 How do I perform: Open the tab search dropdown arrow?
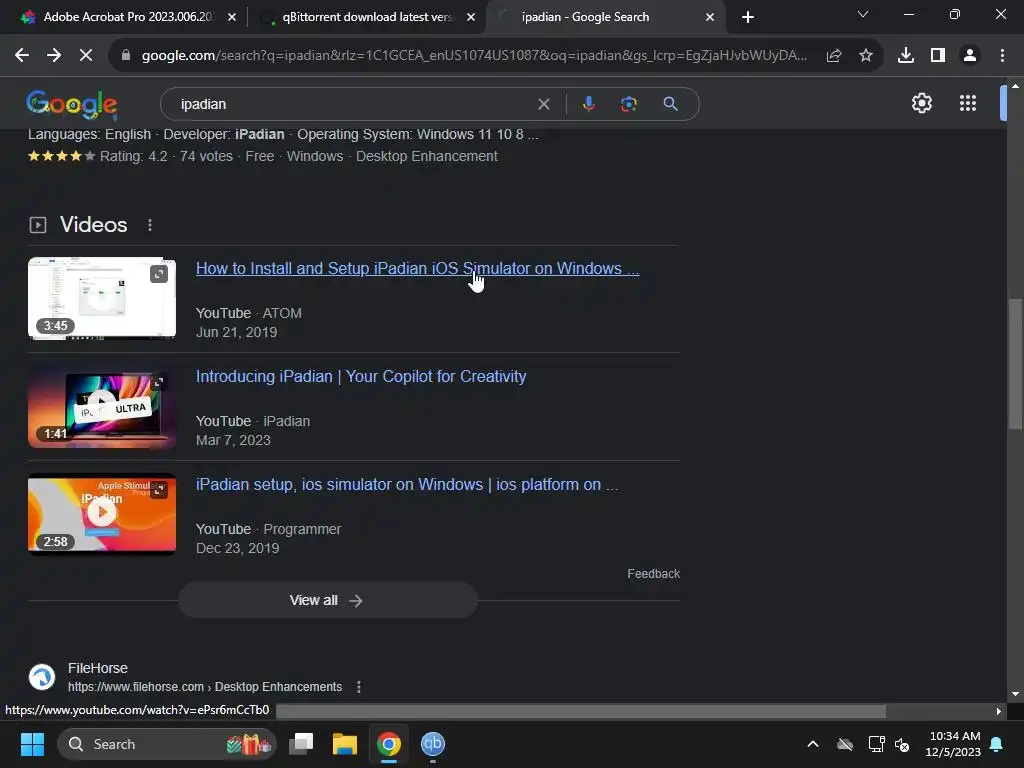click(x=863, y=14)
